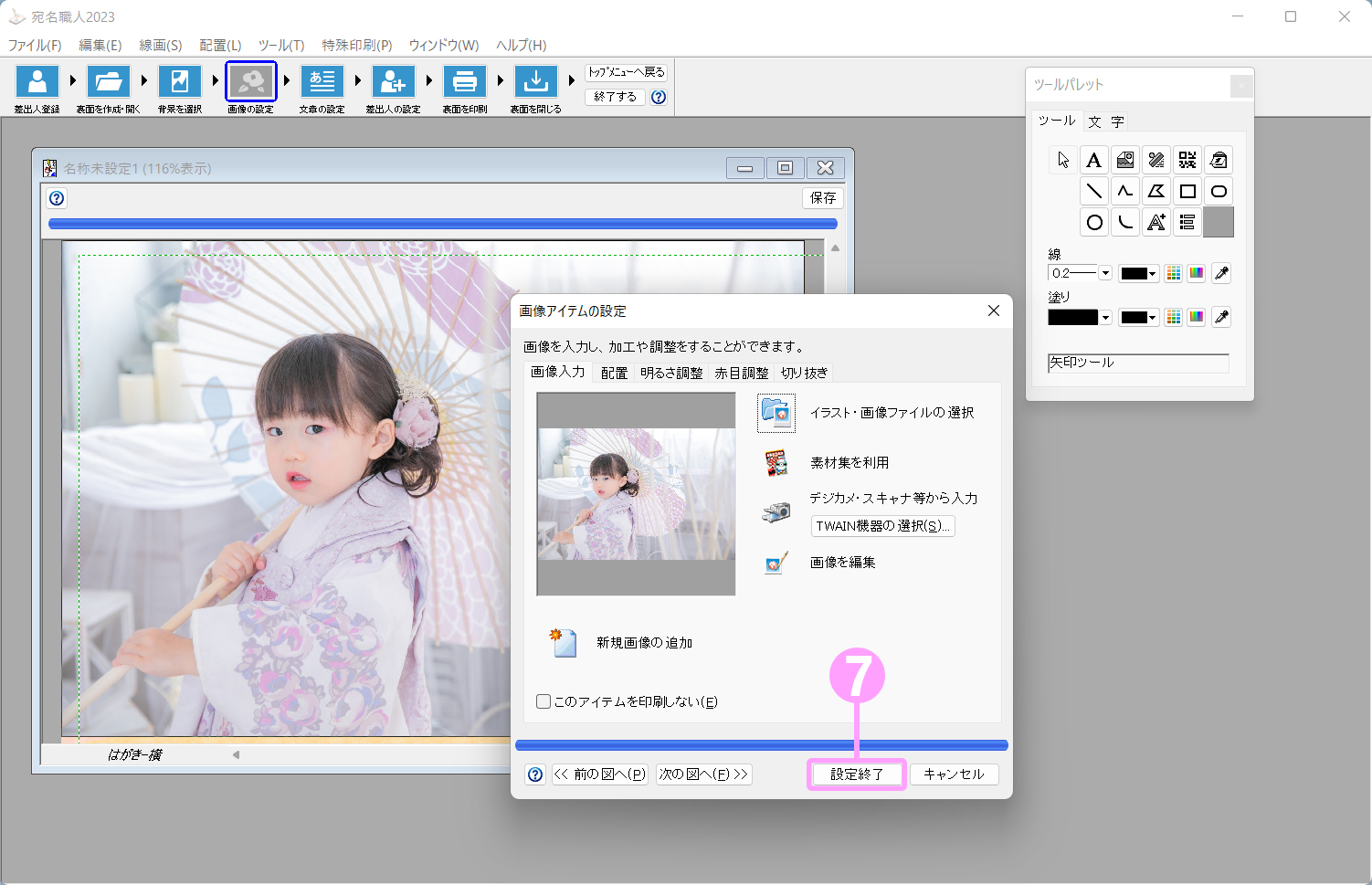Open the fill pattern dropdown under 塗り
The width and height of the screenshot is (1372, 885).
[1105, 317]
